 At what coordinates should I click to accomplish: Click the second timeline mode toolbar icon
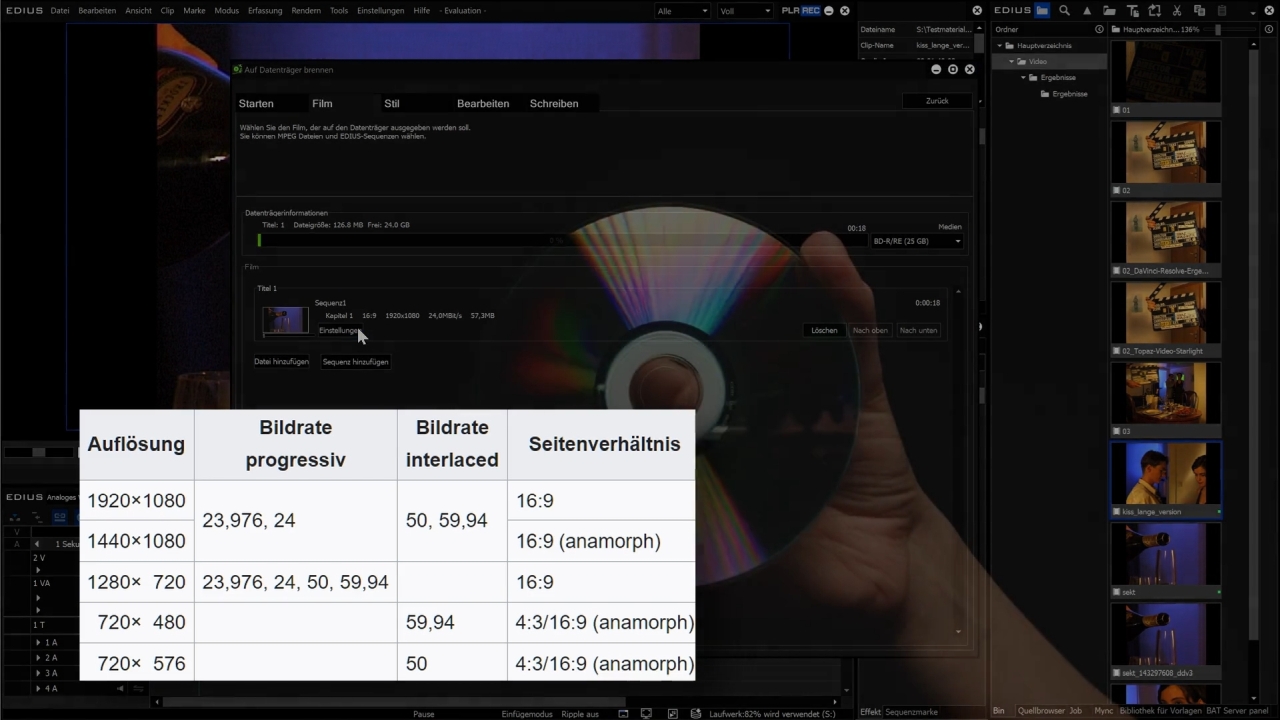click(x=37, y=517)
